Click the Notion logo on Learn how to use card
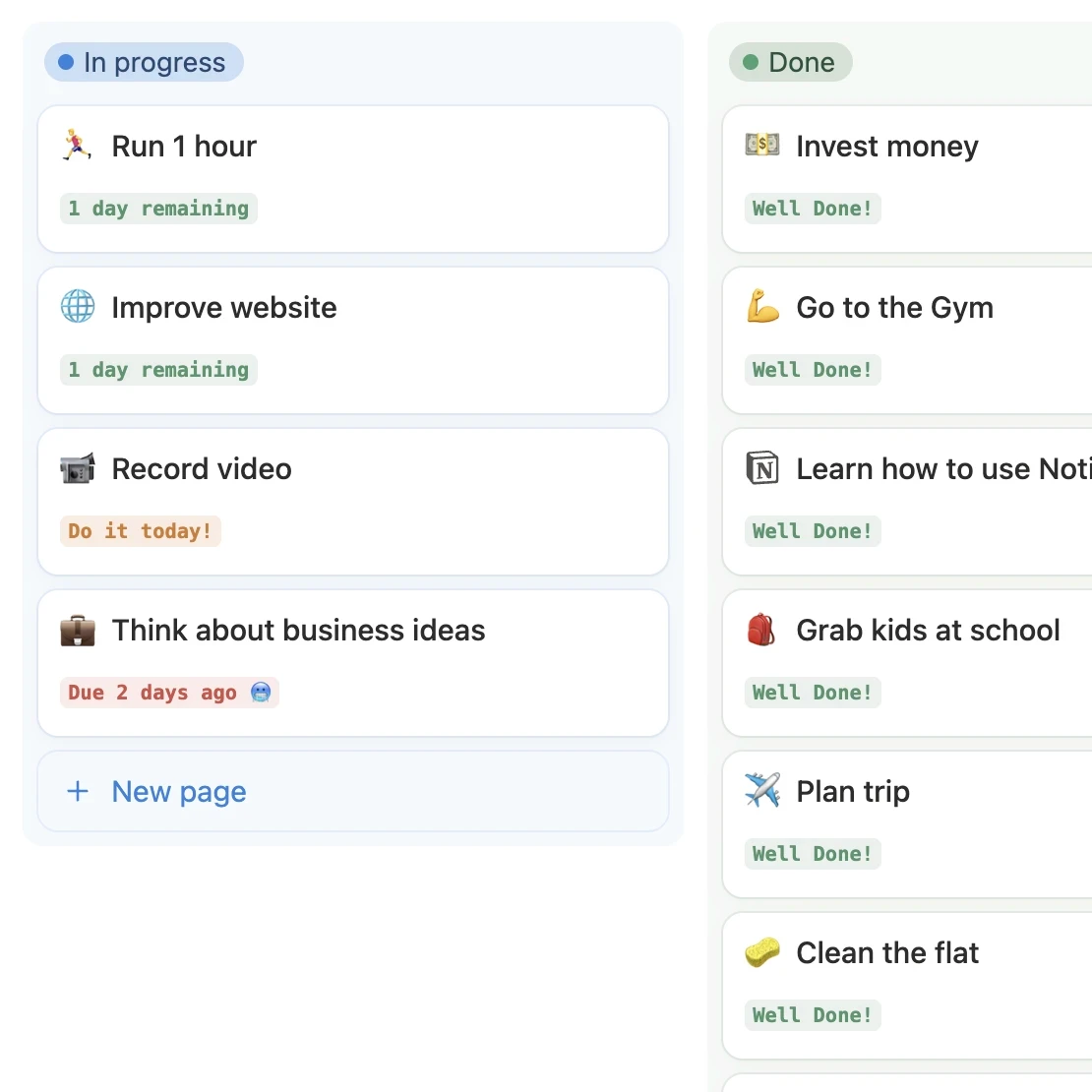Viewport: 1092px width, 1092px height. click(x=761, y=468)
